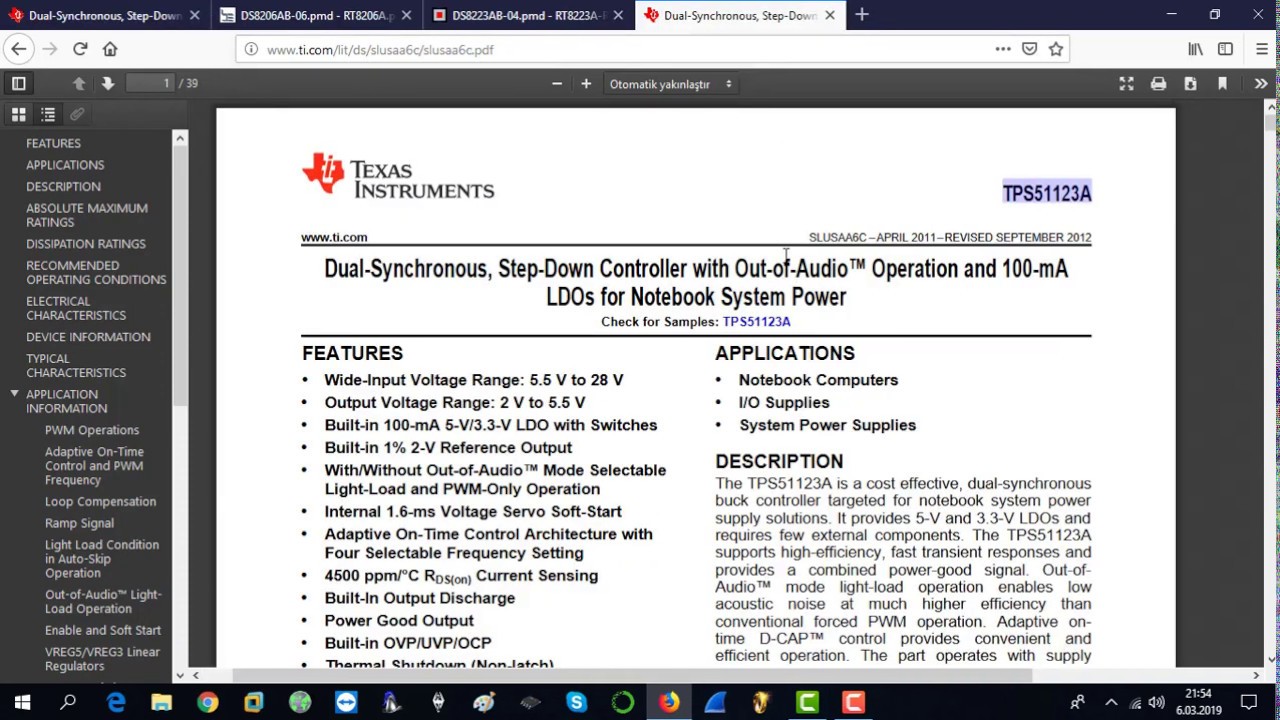Image resolution: width=1280 pixels, height=720 pixels.
Task: Select Loop Compensation outline item
Action: tap(100, 502)
